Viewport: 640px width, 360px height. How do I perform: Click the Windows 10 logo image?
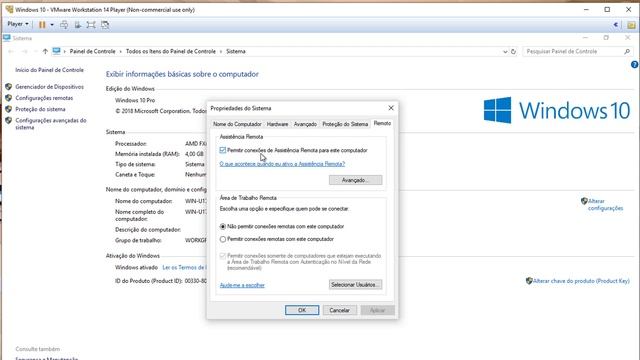(x=557, y=110)
